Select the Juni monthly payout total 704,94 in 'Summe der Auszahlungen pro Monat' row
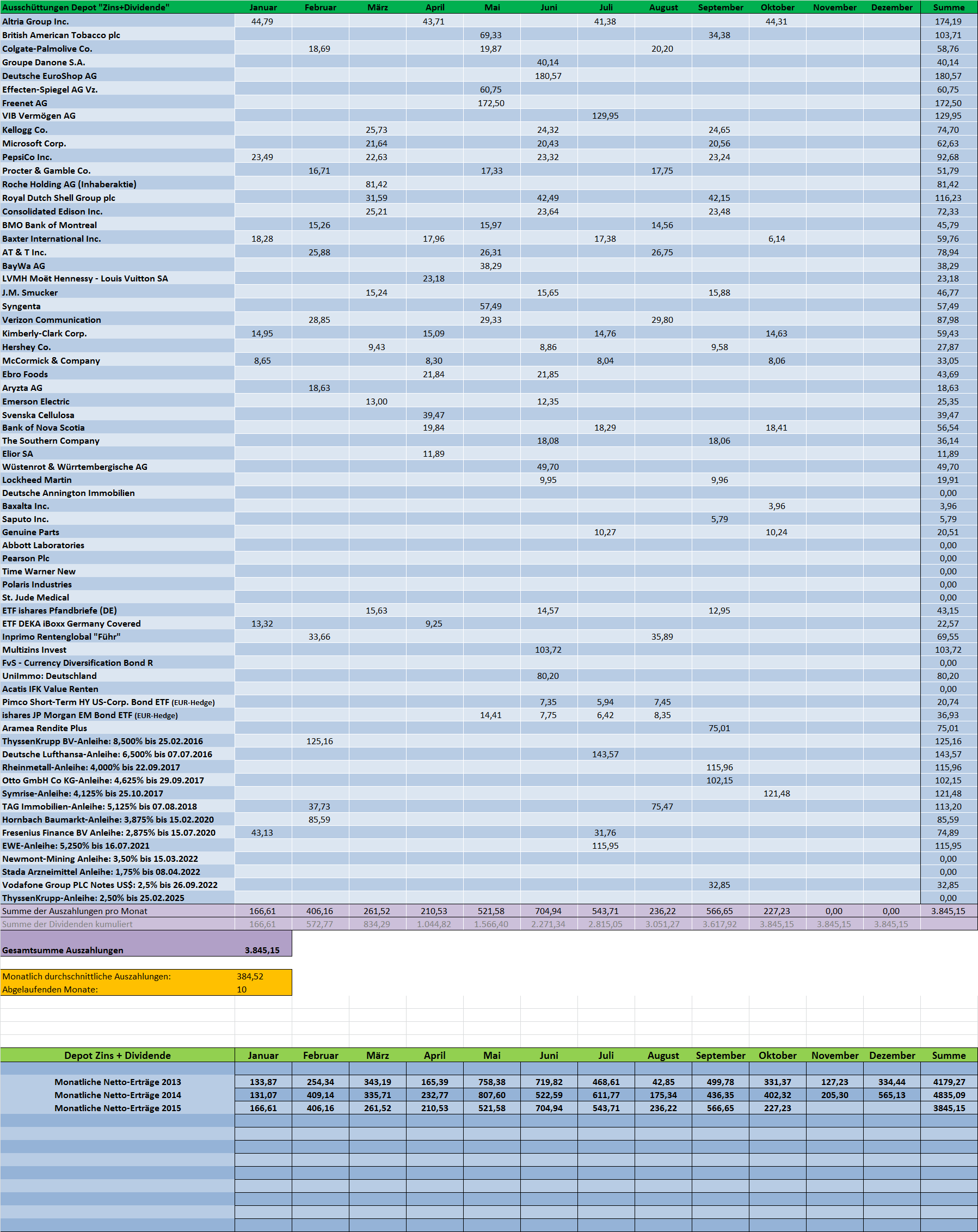Screen dimensions: 978x1232 point(548,911)
